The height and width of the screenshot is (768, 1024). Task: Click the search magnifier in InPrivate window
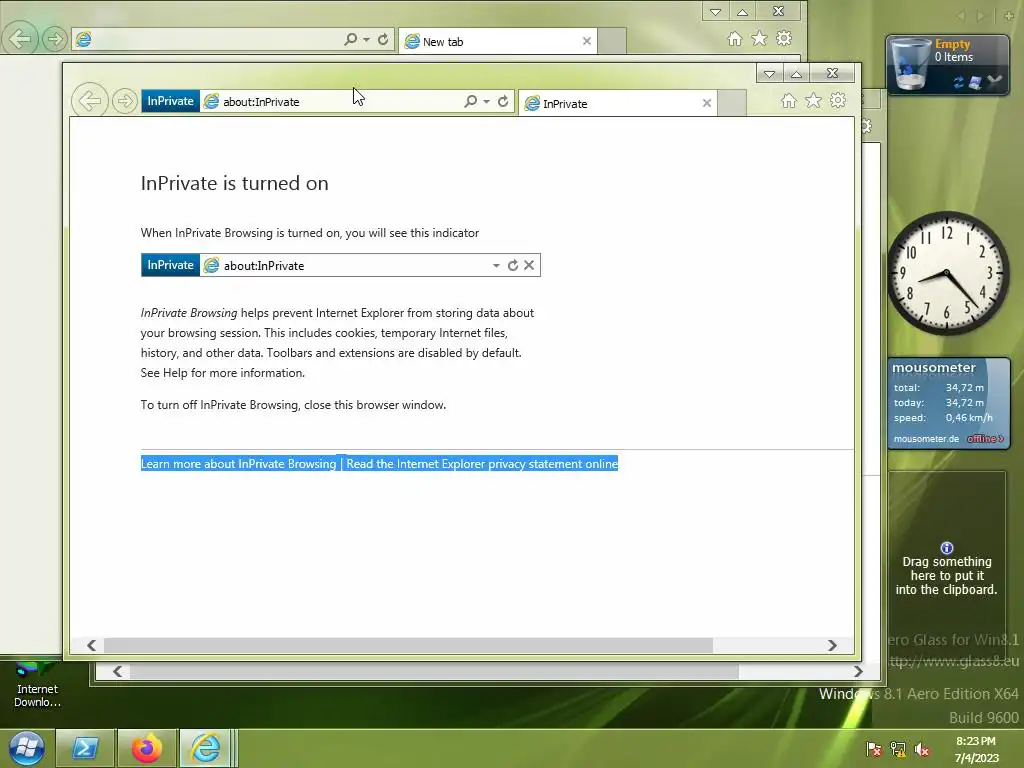[470, 101]
